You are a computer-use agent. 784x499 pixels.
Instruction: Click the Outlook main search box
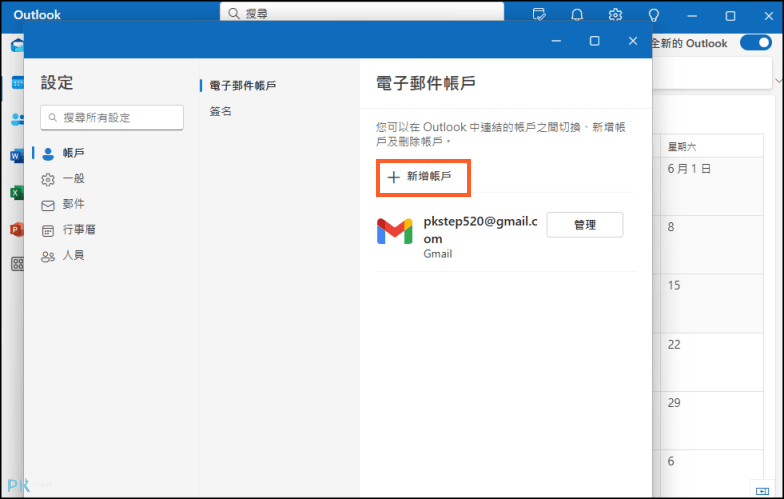pos(362,12)
